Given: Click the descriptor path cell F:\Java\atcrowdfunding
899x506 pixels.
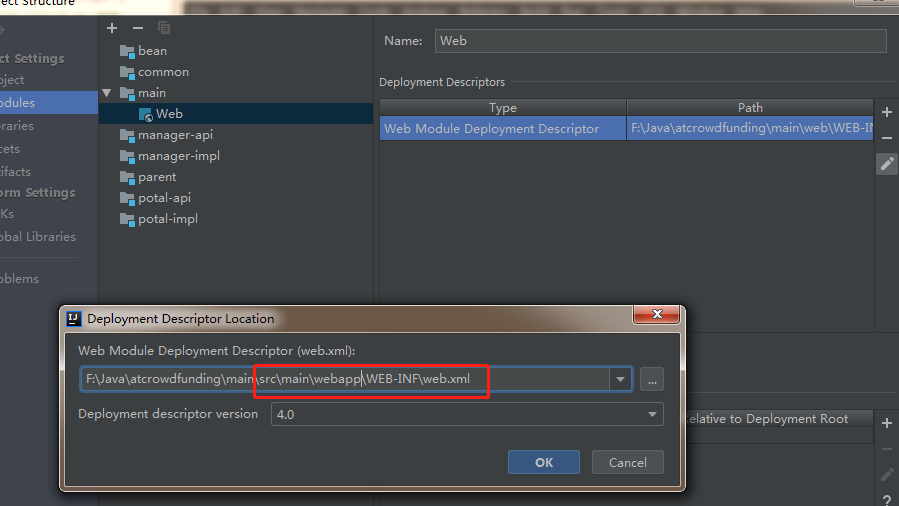Looking at the screenshot, I should (750, 128).
